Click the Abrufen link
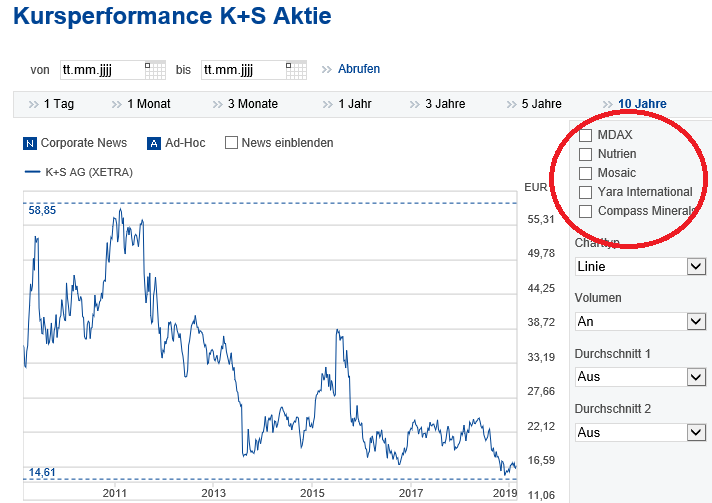The image size is (712, 503). (x=359, y=69)
